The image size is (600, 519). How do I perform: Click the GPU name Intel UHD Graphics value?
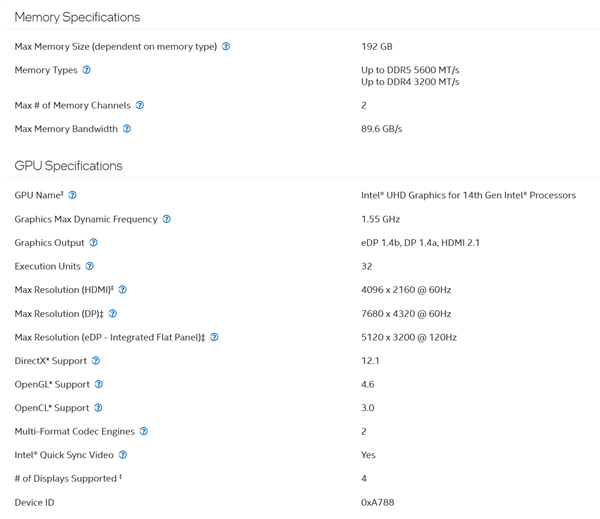(468, 195)
